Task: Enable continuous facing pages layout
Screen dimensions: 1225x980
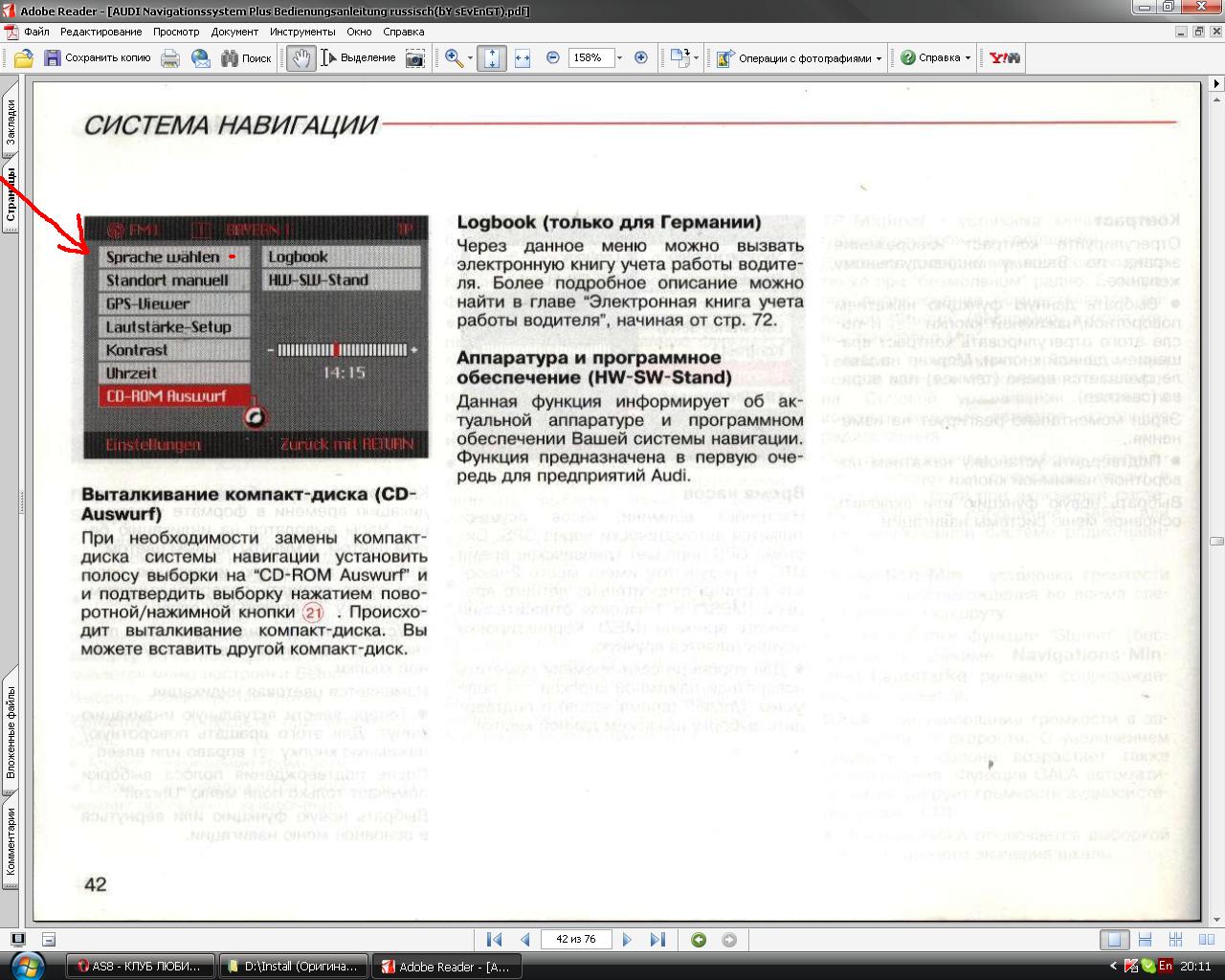Action: 1175,940
